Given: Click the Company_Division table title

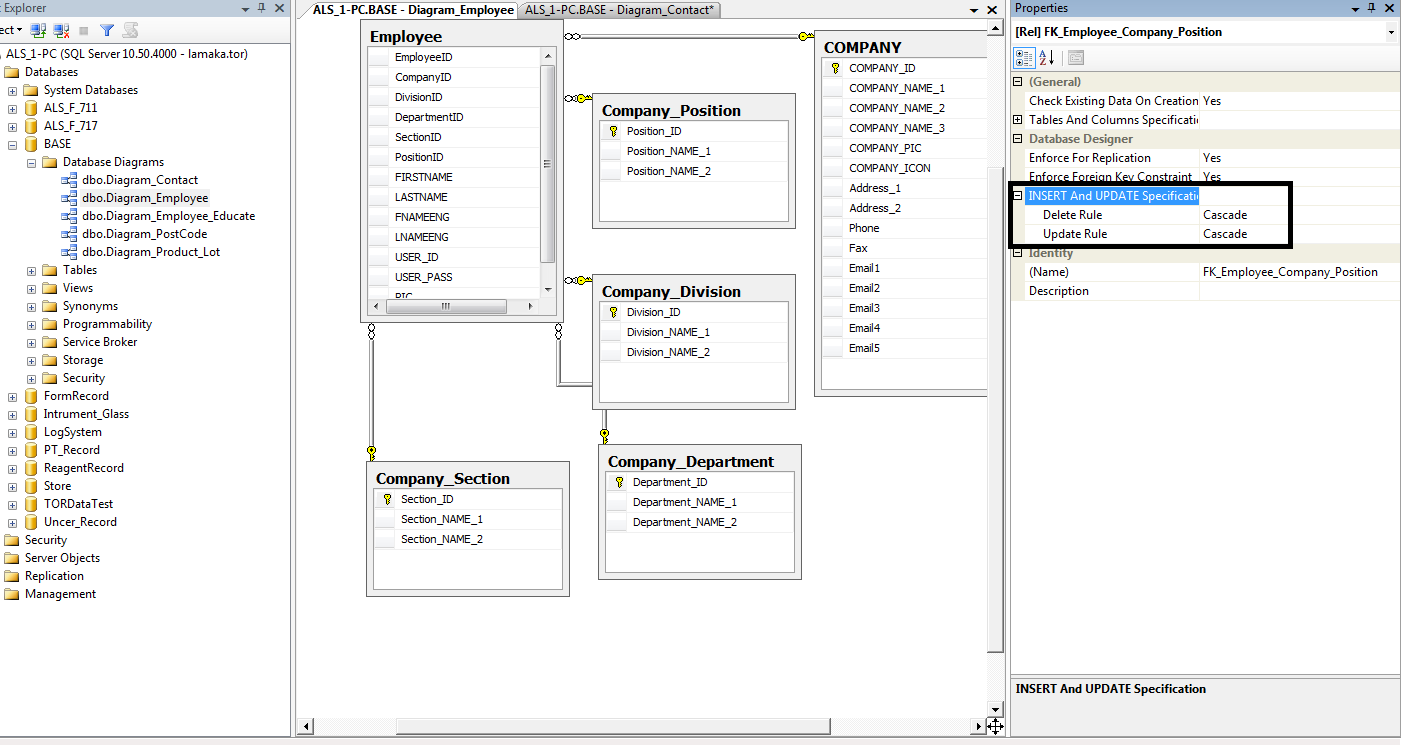Looking at the screenshot, I should (671, 292).
